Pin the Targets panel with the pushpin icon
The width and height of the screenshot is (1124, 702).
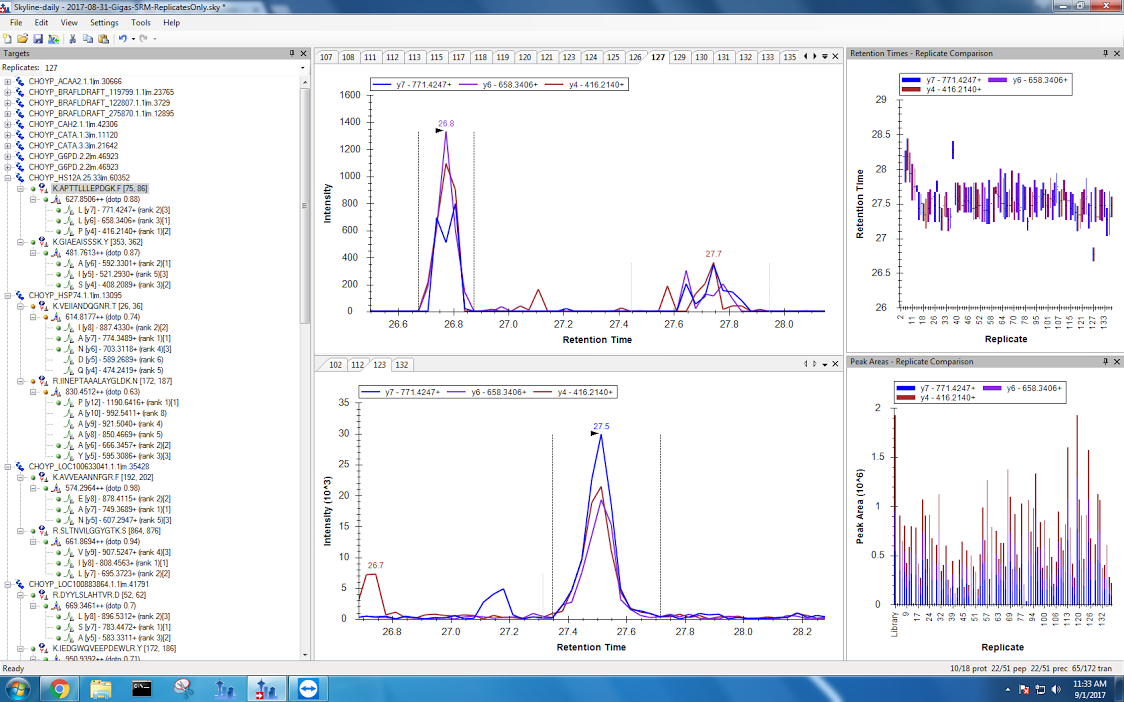click(292, 53)
